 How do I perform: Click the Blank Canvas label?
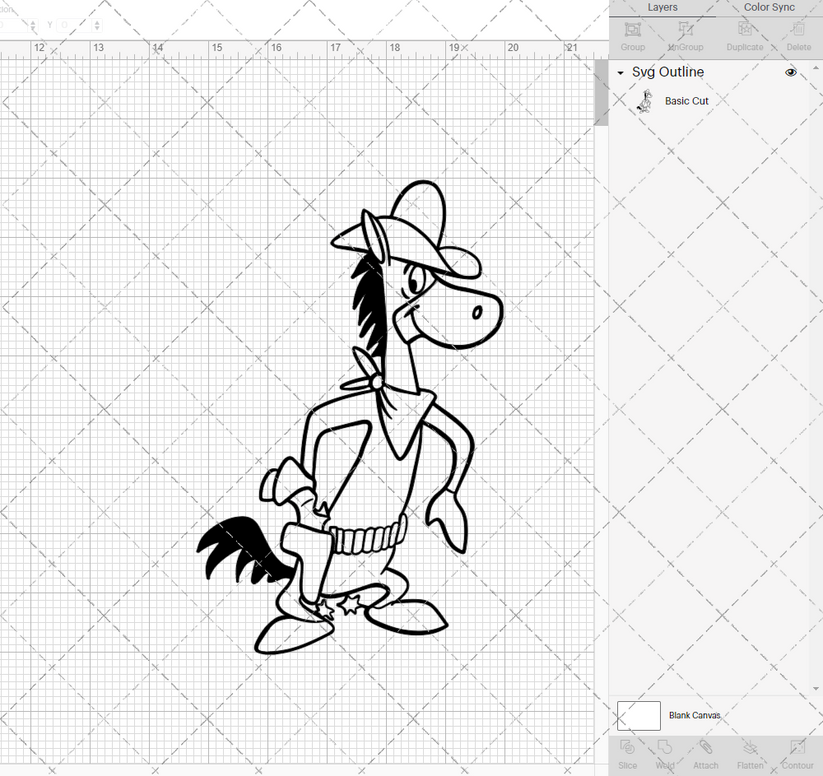click(694, 715)
